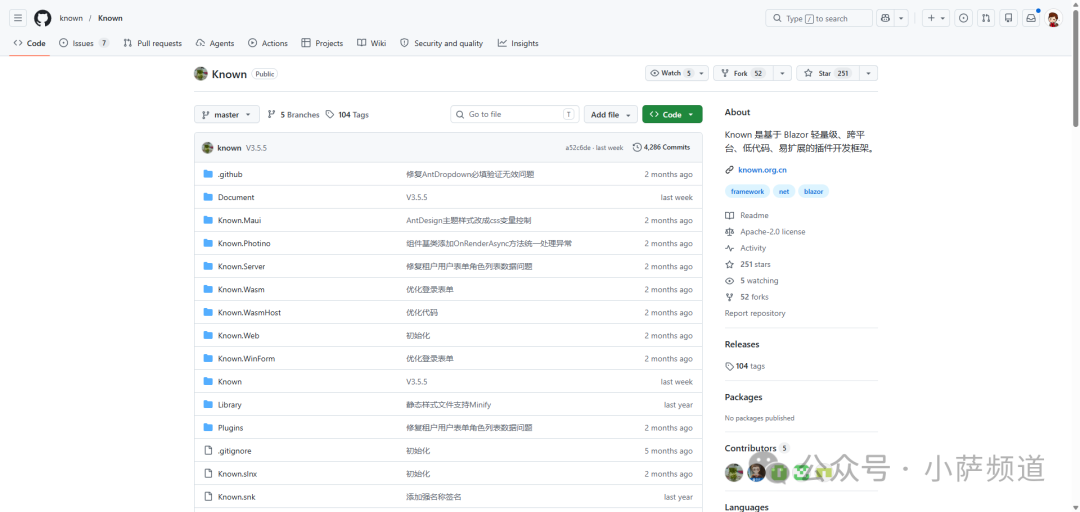Open the Known.Wasm folder
1080x512 pixels.
tap(240, 289)
